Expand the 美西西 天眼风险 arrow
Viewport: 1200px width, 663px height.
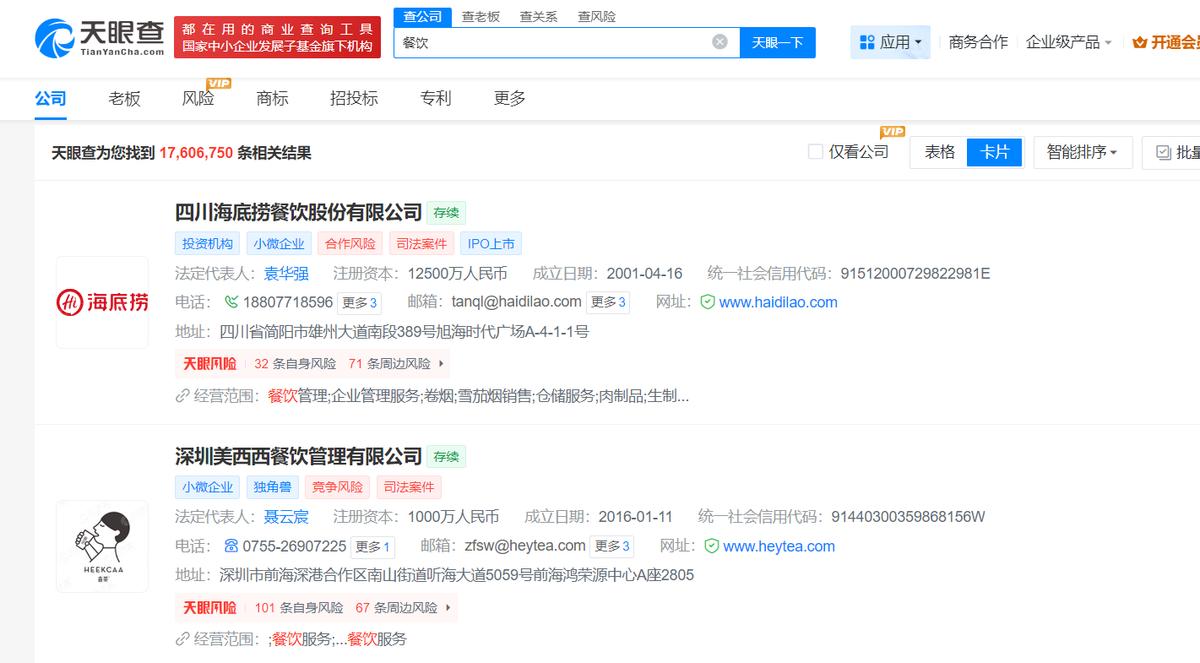(x=447, y=608)
